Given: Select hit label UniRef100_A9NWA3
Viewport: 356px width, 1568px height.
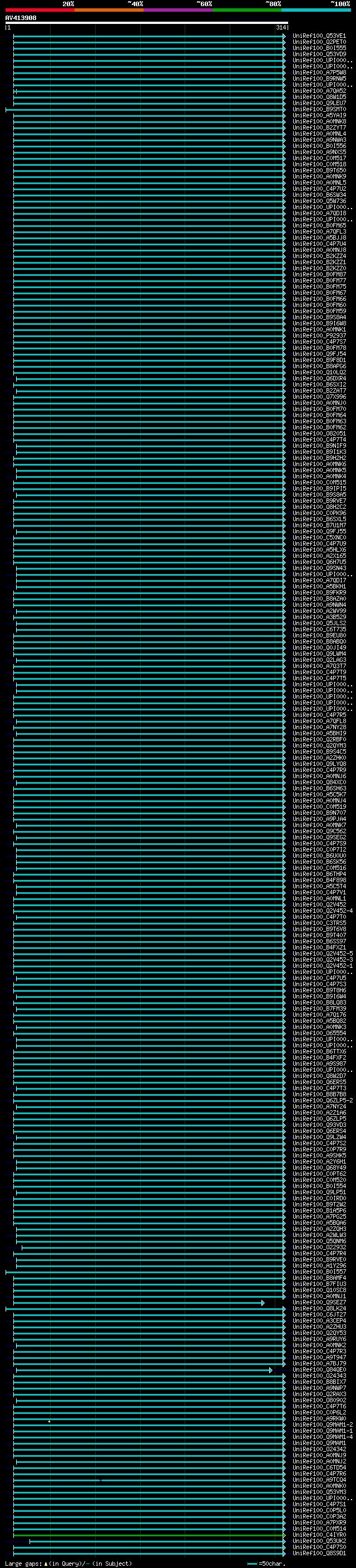Looking at the screenshot, I should click(319, 140).
